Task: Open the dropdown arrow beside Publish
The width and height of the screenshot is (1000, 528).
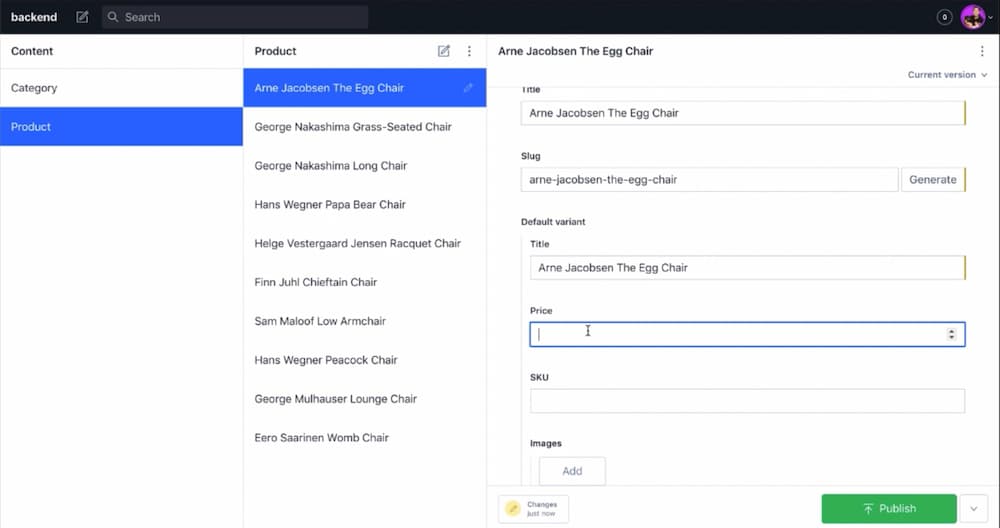Action: pos(974,508)
